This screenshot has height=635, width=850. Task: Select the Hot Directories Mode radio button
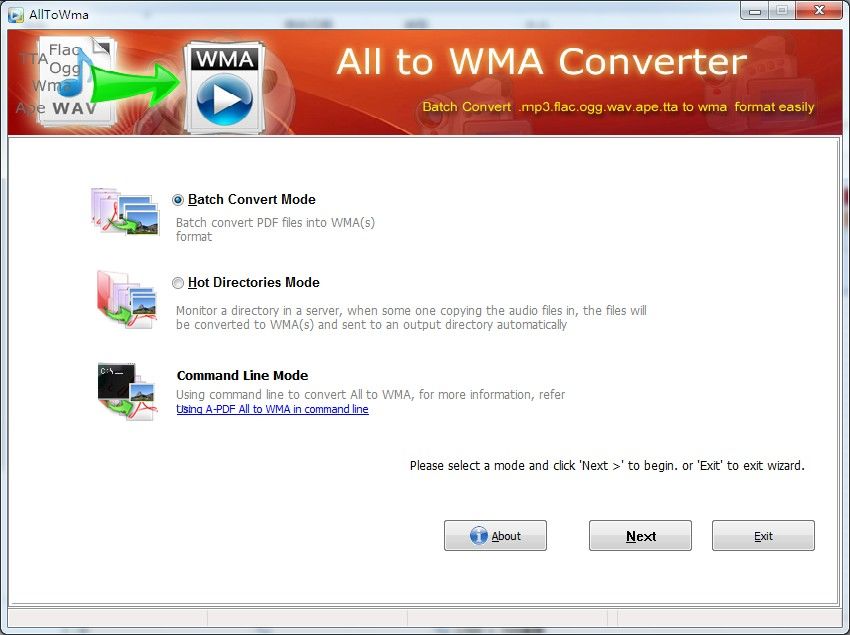pos(178,283)
